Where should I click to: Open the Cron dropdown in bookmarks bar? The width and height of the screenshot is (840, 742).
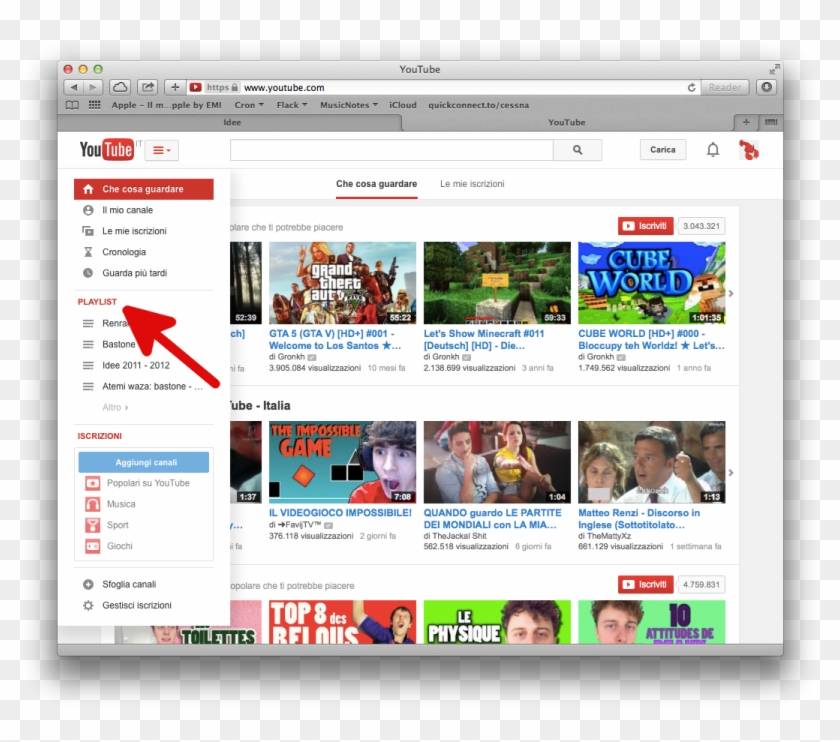[x=248, y=104]
